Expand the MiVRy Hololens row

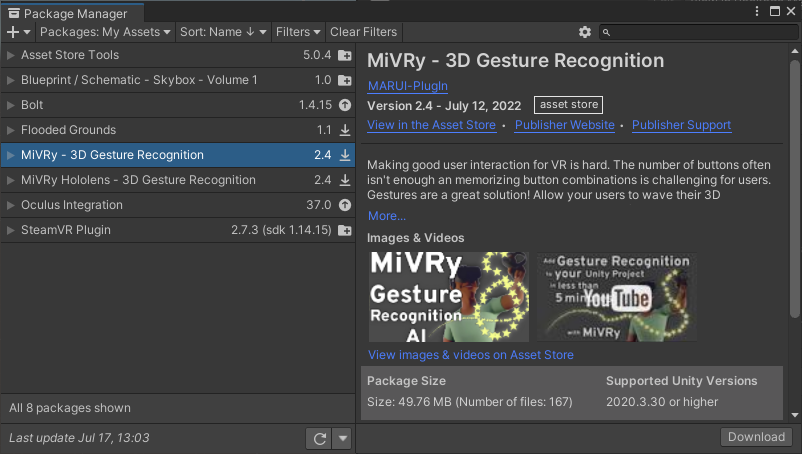10,180
